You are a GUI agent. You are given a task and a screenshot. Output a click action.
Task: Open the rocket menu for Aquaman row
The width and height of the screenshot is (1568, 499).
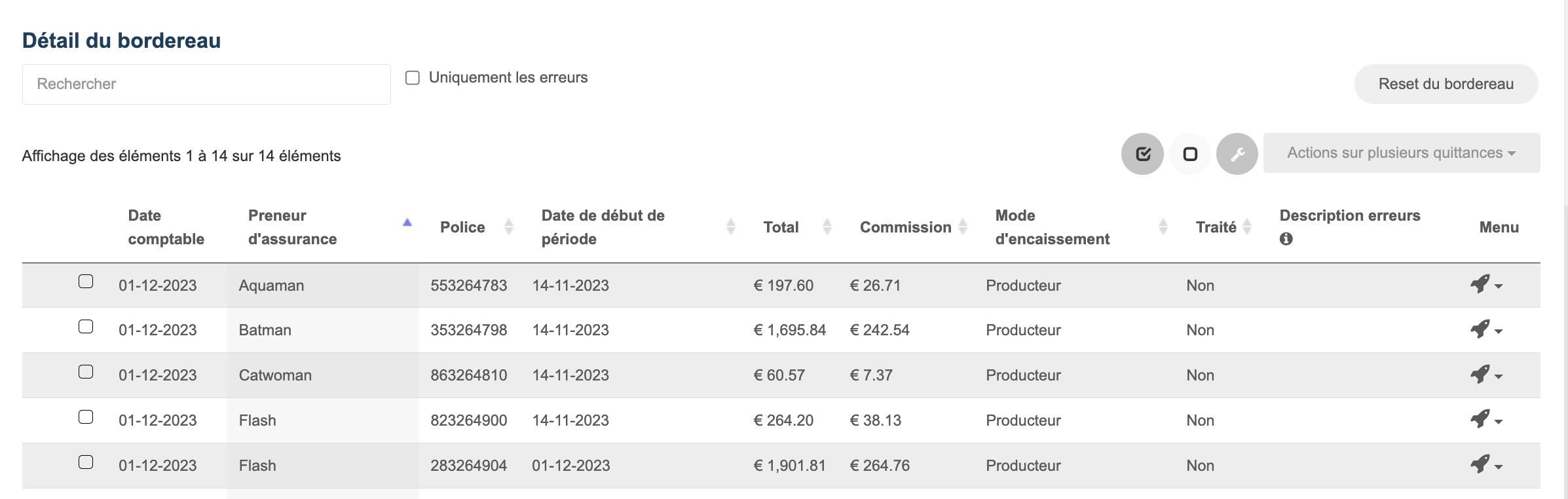[x=1485, y=285]
